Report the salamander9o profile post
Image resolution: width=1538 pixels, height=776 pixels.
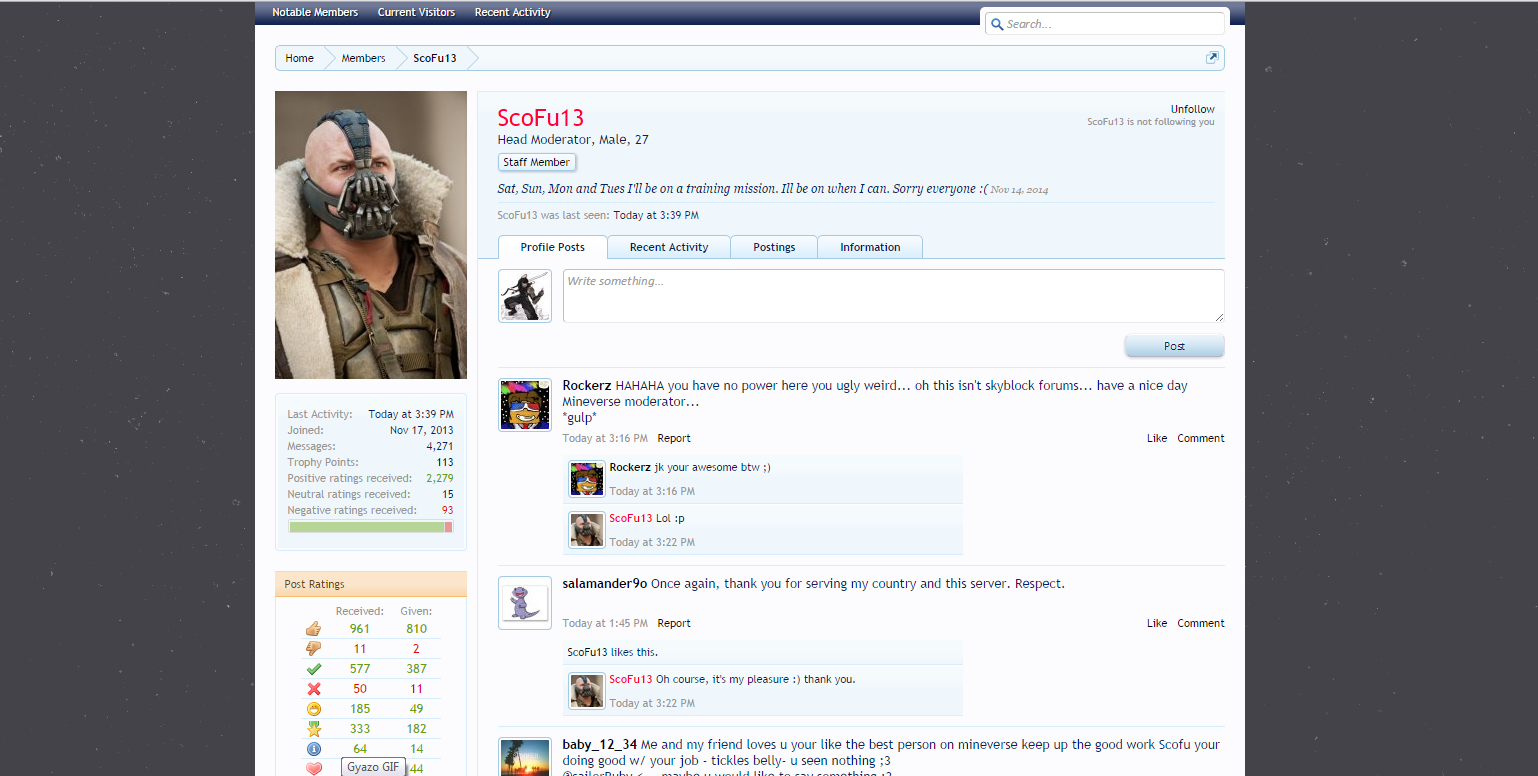coord(674,623)
